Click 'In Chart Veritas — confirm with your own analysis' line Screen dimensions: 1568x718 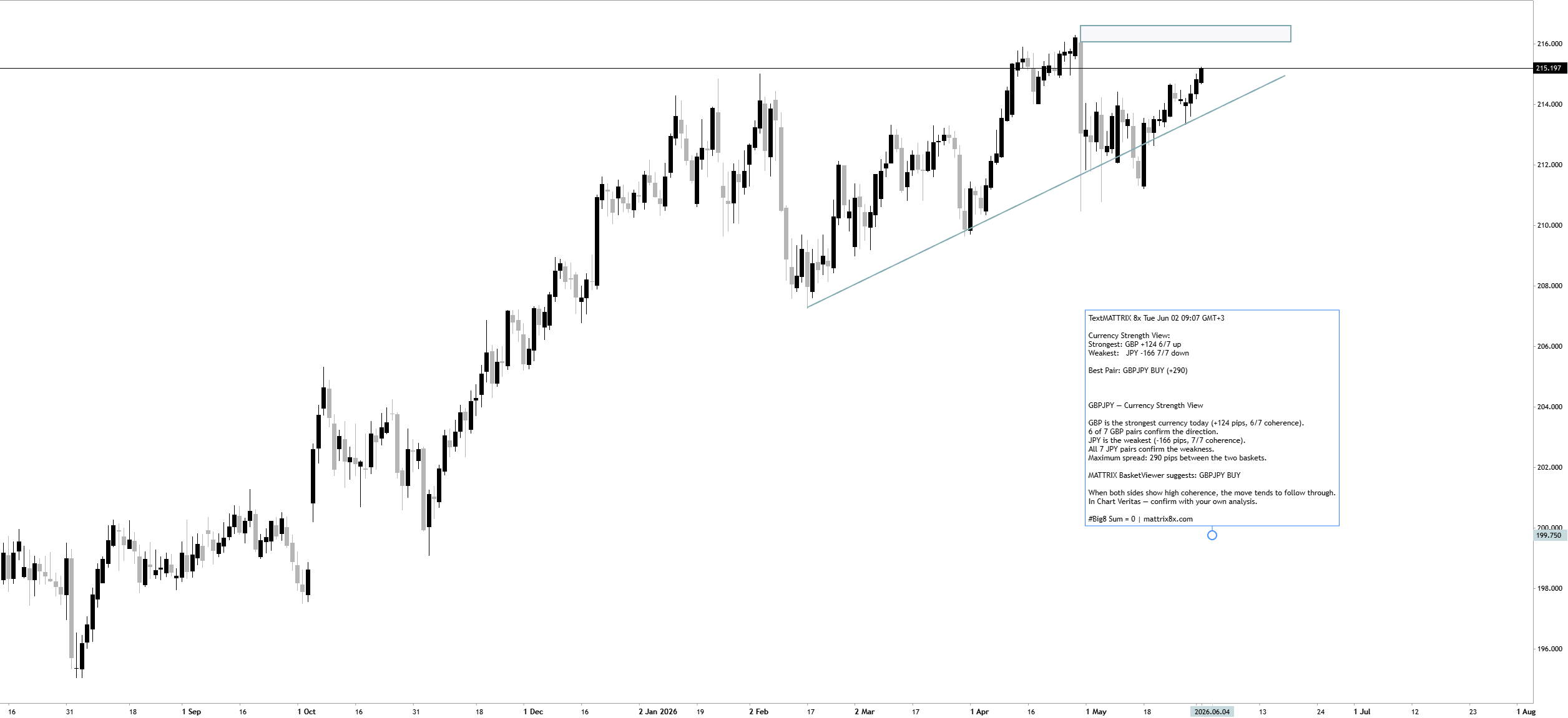[x=1172, y=502]
